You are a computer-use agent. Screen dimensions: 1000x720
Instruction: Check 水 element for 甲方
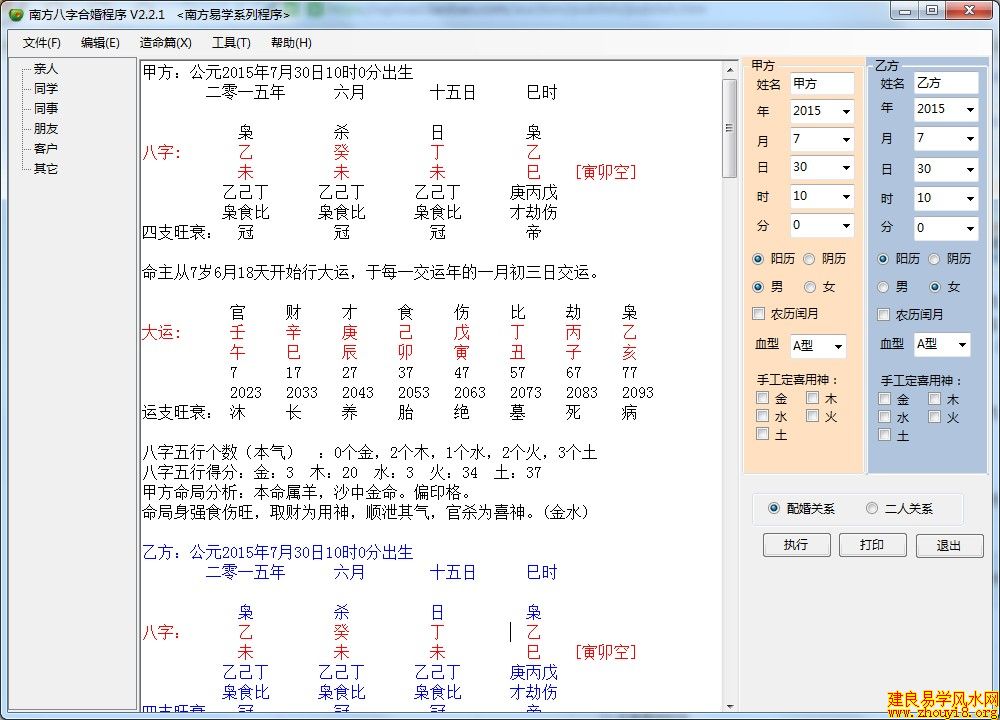(763, 416)
